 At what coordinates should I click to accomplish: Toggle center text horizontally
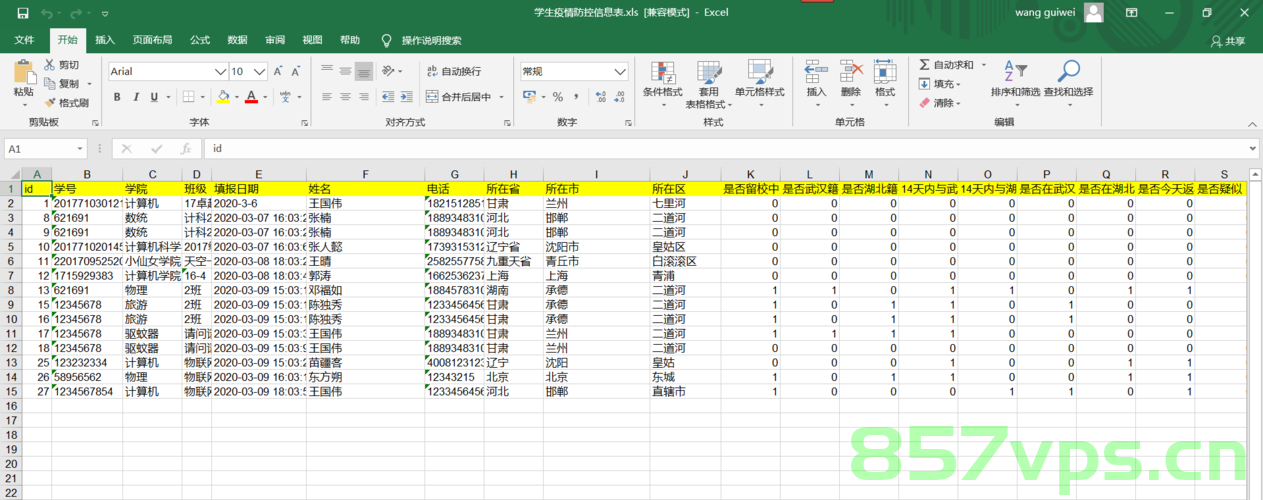[x=345, y=97]
